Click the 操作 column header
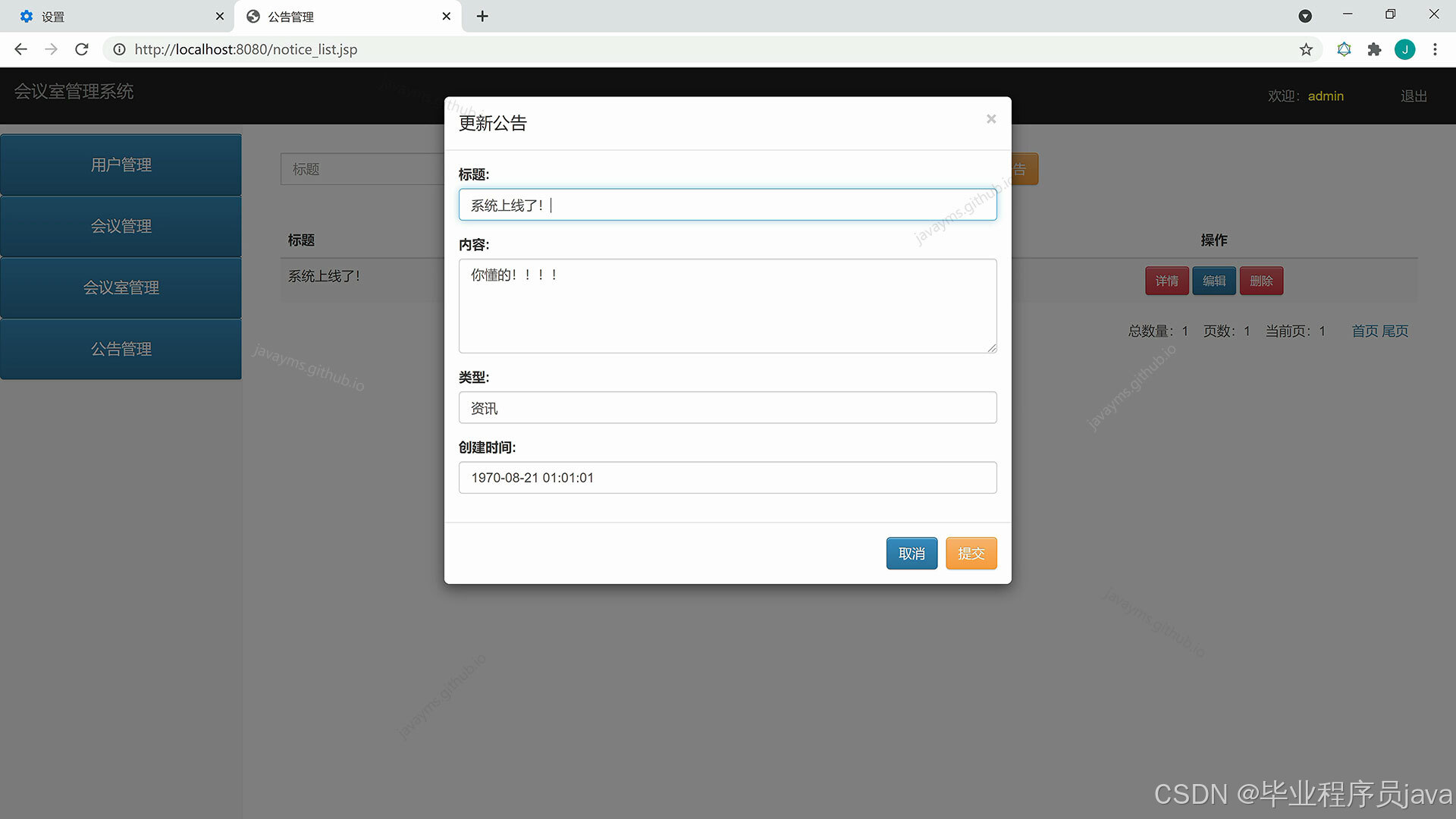The width and height of the screenshot is (1456, 819). coord(1213,240)
